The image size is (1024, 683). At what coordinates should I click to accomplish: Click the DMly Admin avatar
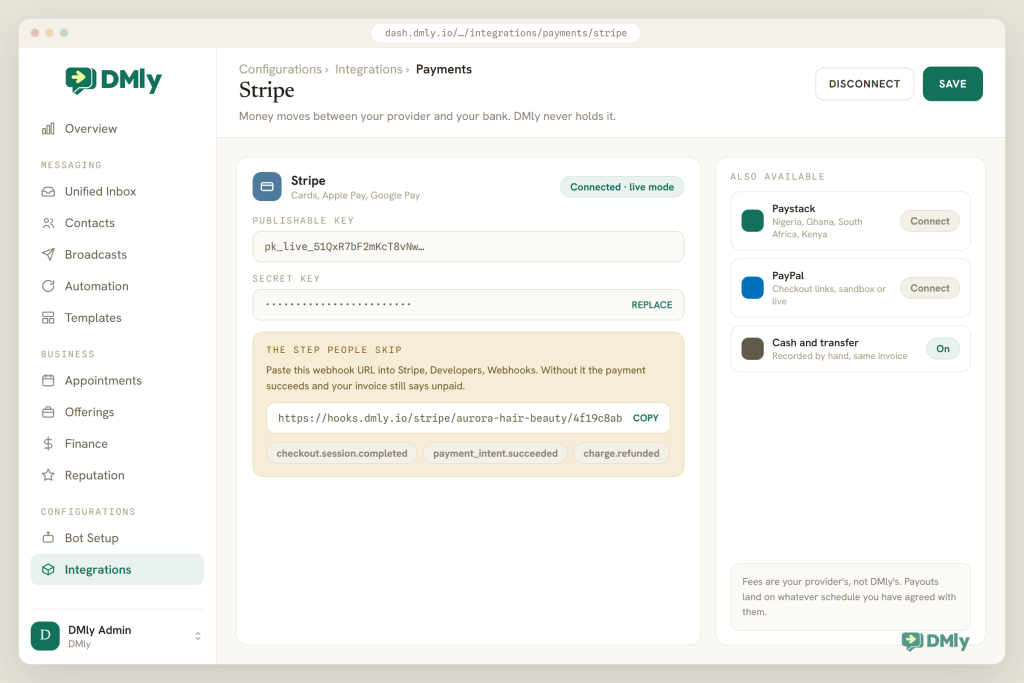[x=45, y=635]
